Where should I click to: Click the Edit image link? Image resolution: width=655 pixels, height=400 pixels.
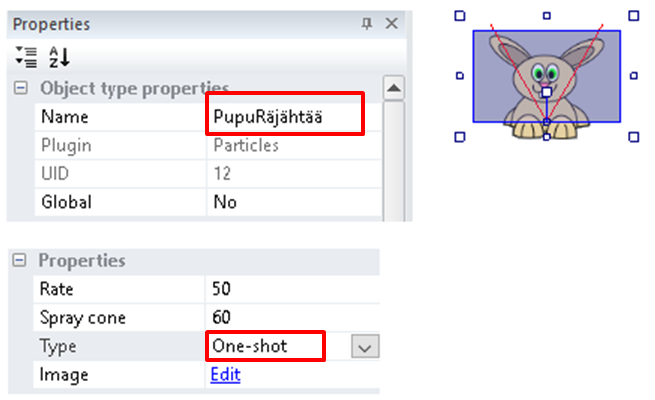pyautogui.click(x=226, y=375)
